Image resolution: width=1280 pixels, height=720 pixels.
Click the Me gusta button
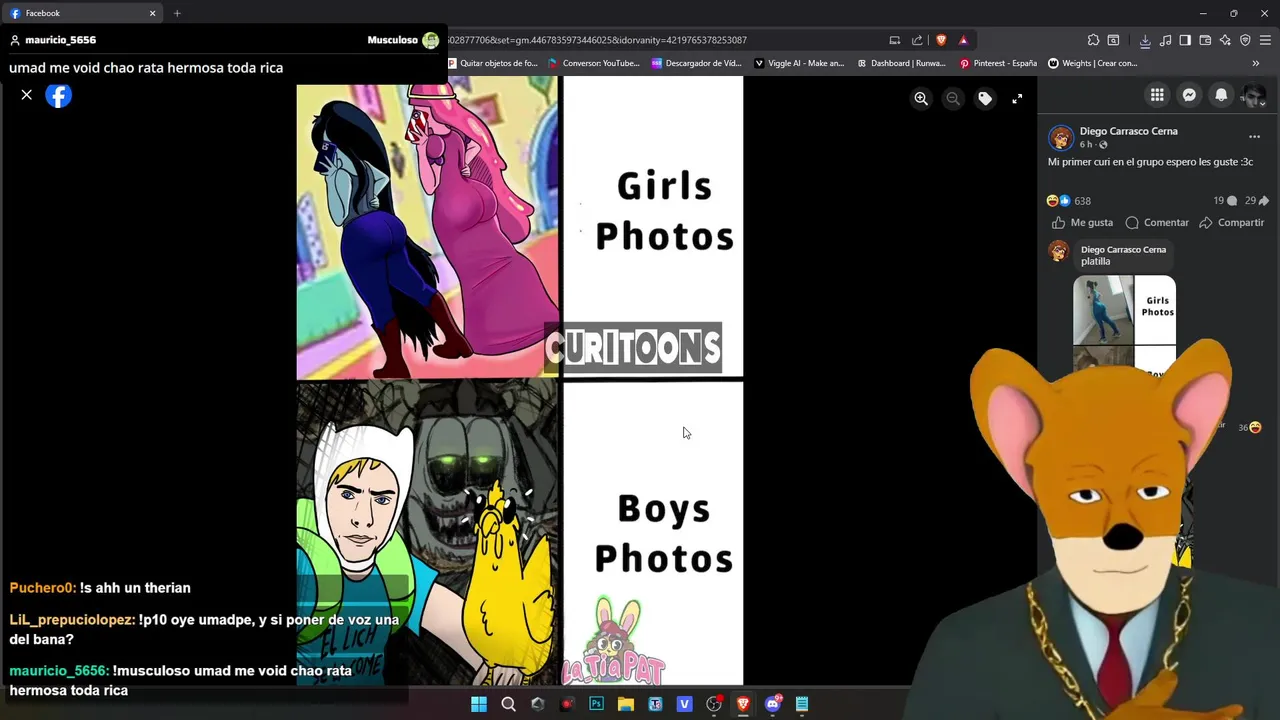tap(1082, 222)
